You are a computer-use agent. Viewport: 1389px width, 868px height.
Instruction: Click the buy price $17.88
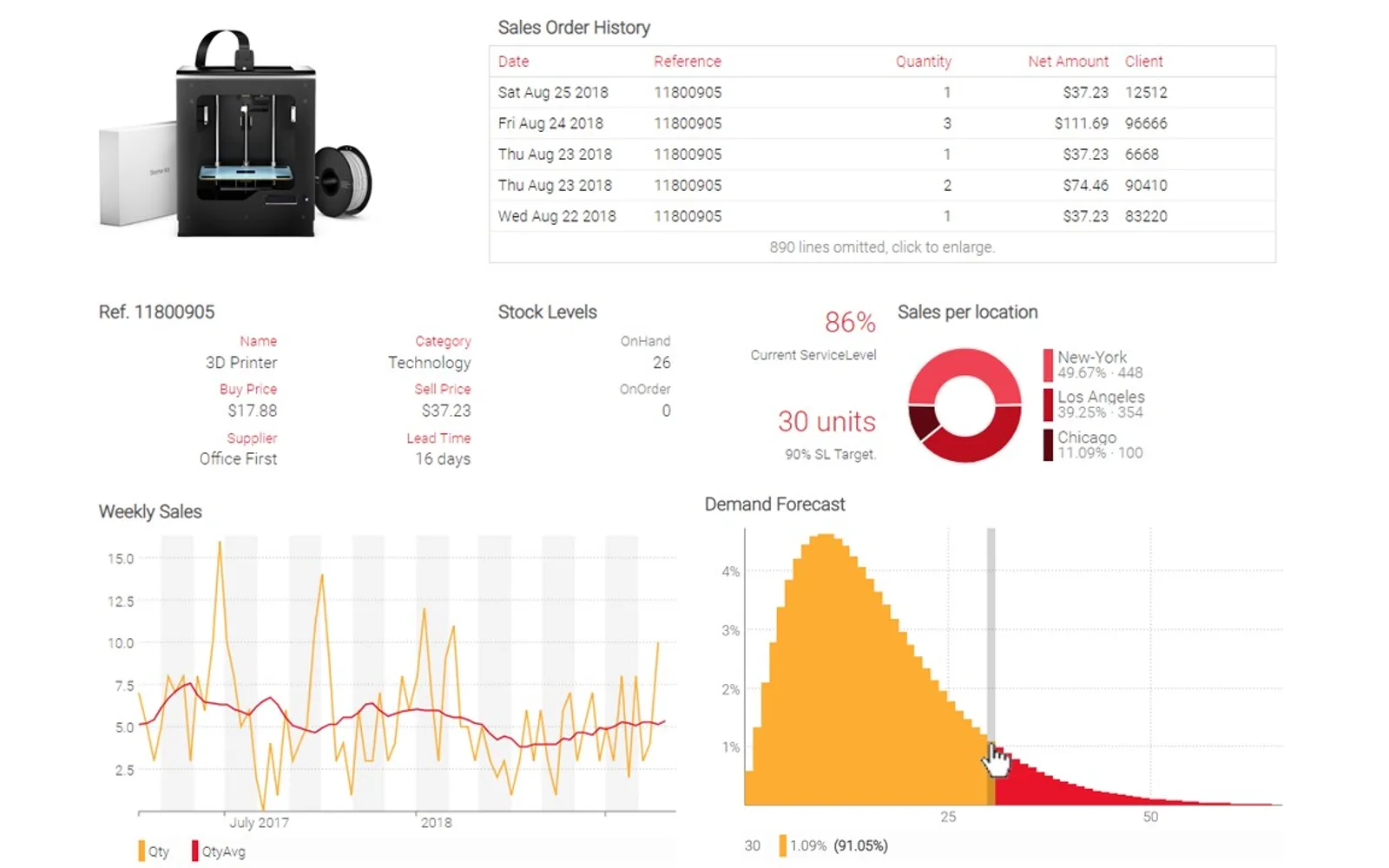[x=253, y=411]
